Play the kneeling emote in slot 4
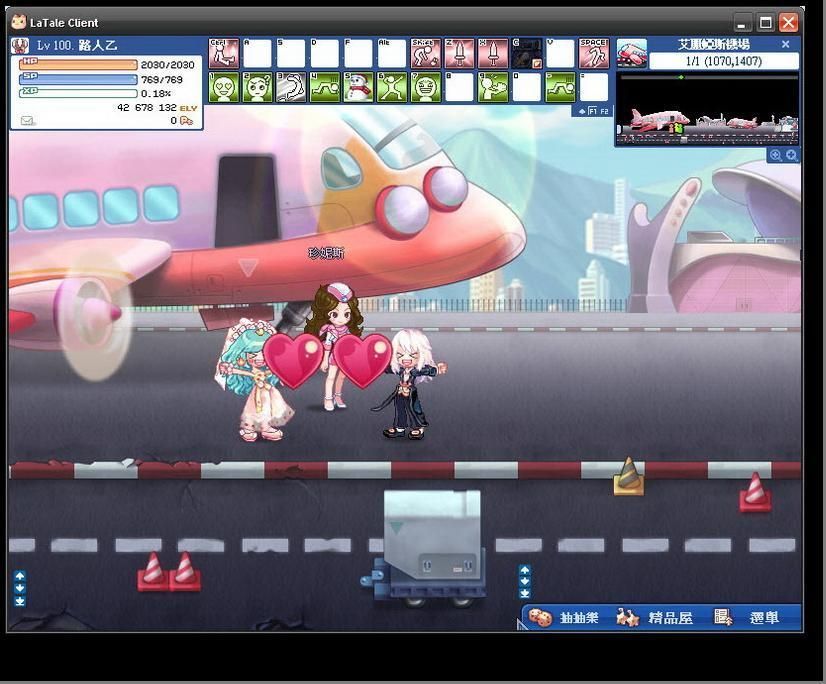This screenshot has width=826, height=684. (324, 87)
